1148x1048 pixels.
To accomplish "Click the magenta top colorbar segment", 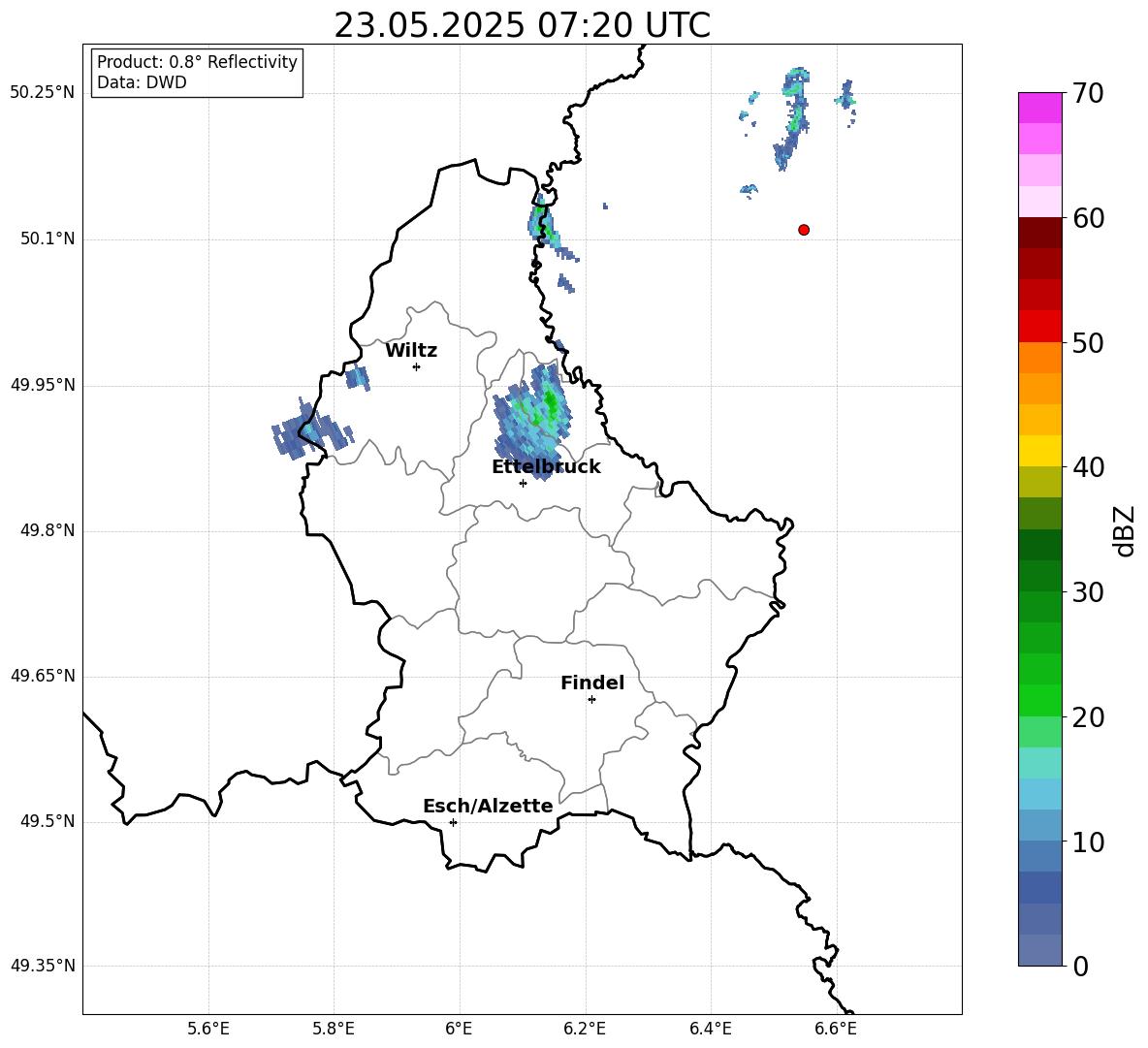I will tap(1039, 108).
